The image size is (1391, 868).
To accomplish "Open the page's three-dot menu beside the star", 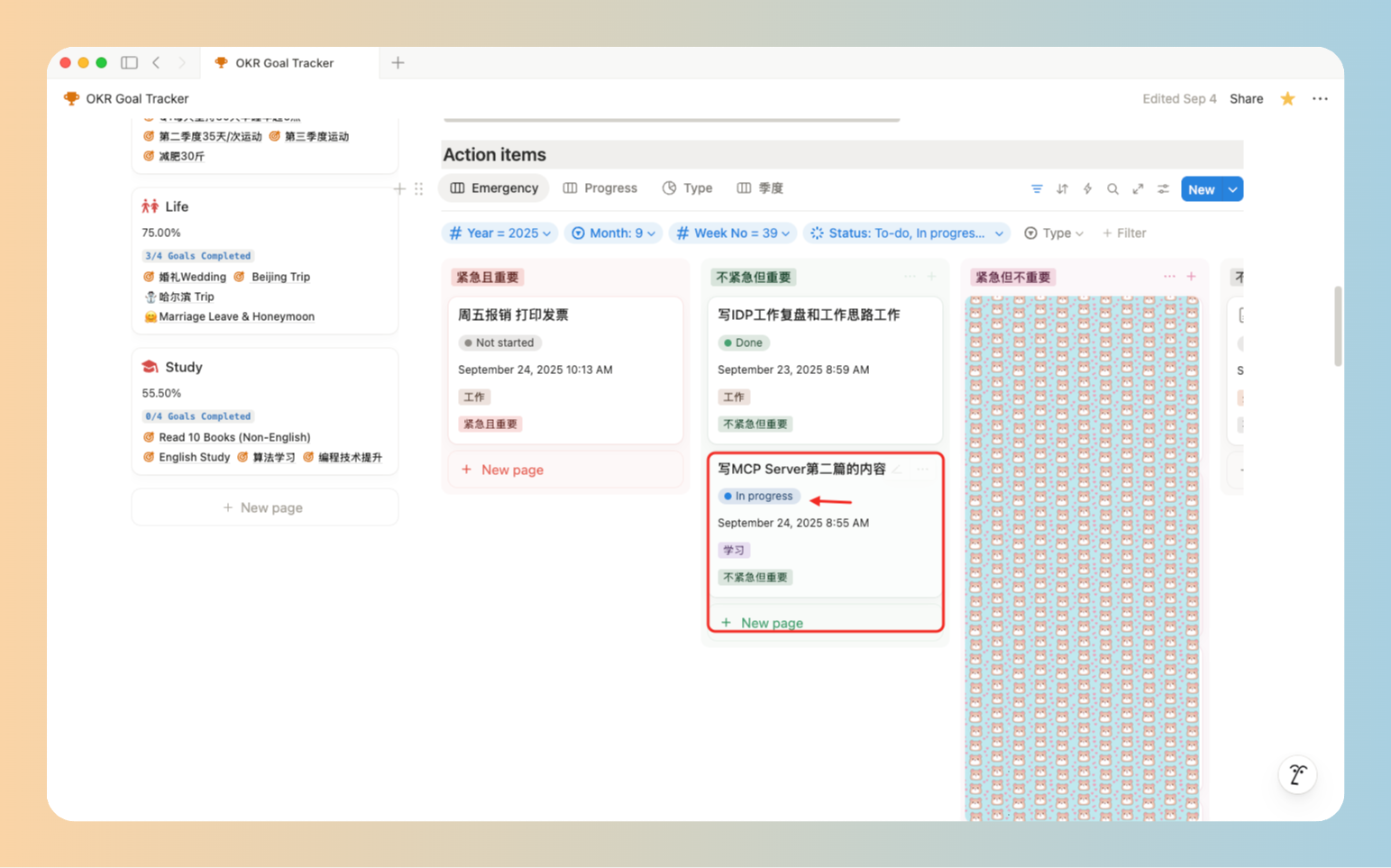I will (1320, 99).
